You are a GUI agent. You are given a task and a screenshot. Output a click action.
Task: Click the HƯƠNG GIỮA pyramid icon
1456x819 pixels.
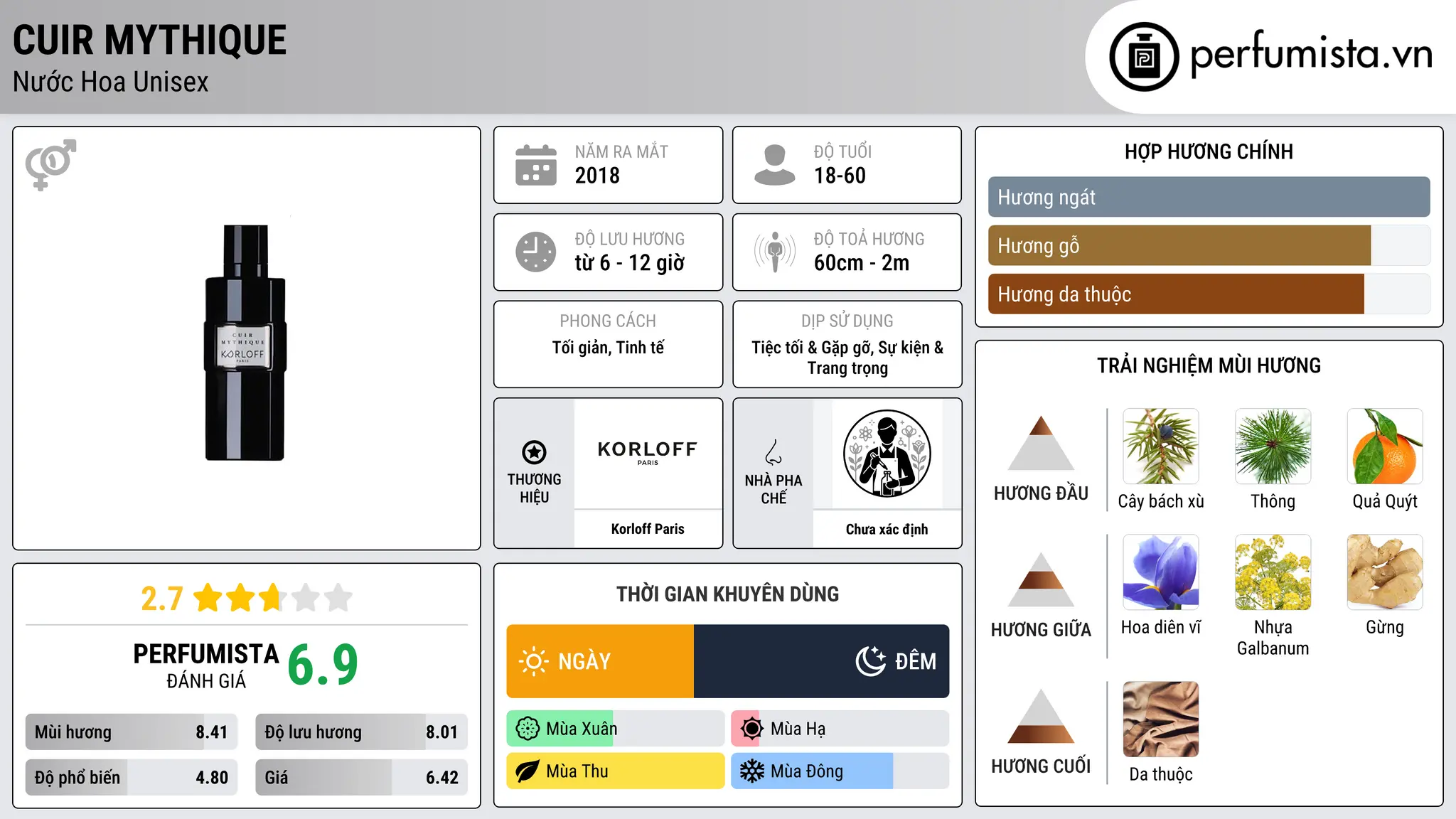[x=1041, y=579]
